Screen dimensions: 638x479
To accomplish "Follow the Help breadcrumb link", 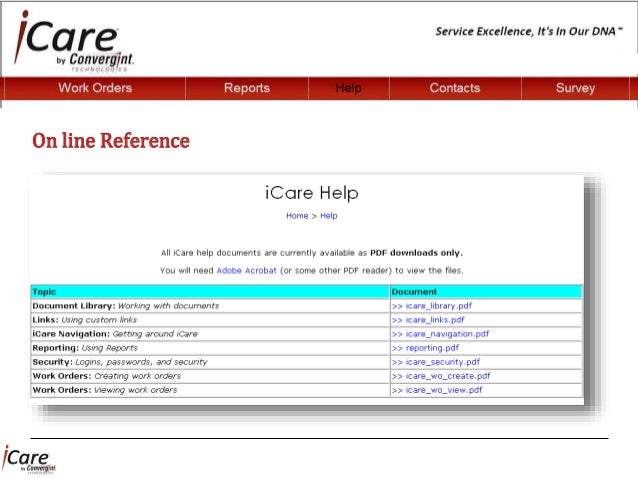I will click(329, 216).
